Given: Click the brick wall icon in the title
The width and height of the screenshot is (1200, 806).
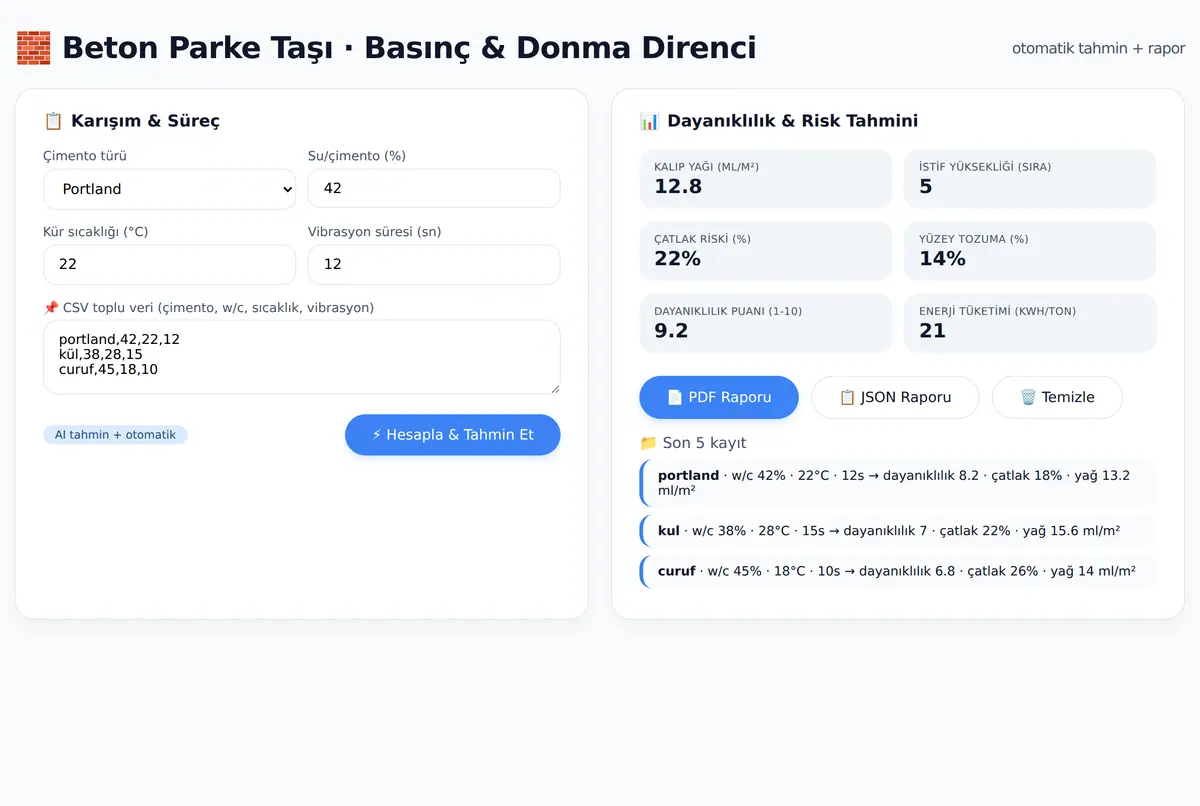Looking at the screenshot, I should point(35,48).
